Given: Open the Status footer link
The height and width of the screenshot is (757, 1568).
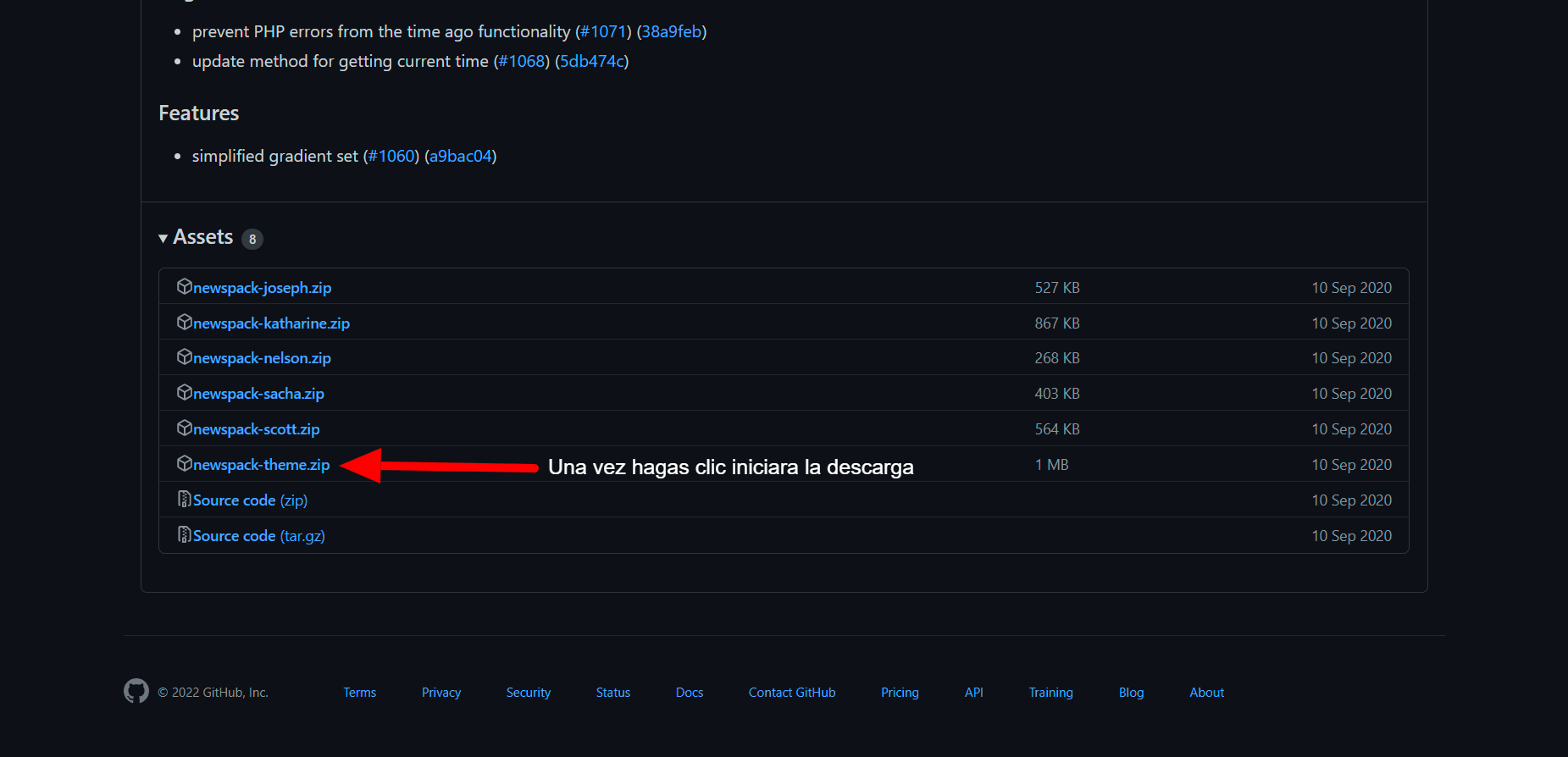Looking at the screenshot, I should coord(613,693).
